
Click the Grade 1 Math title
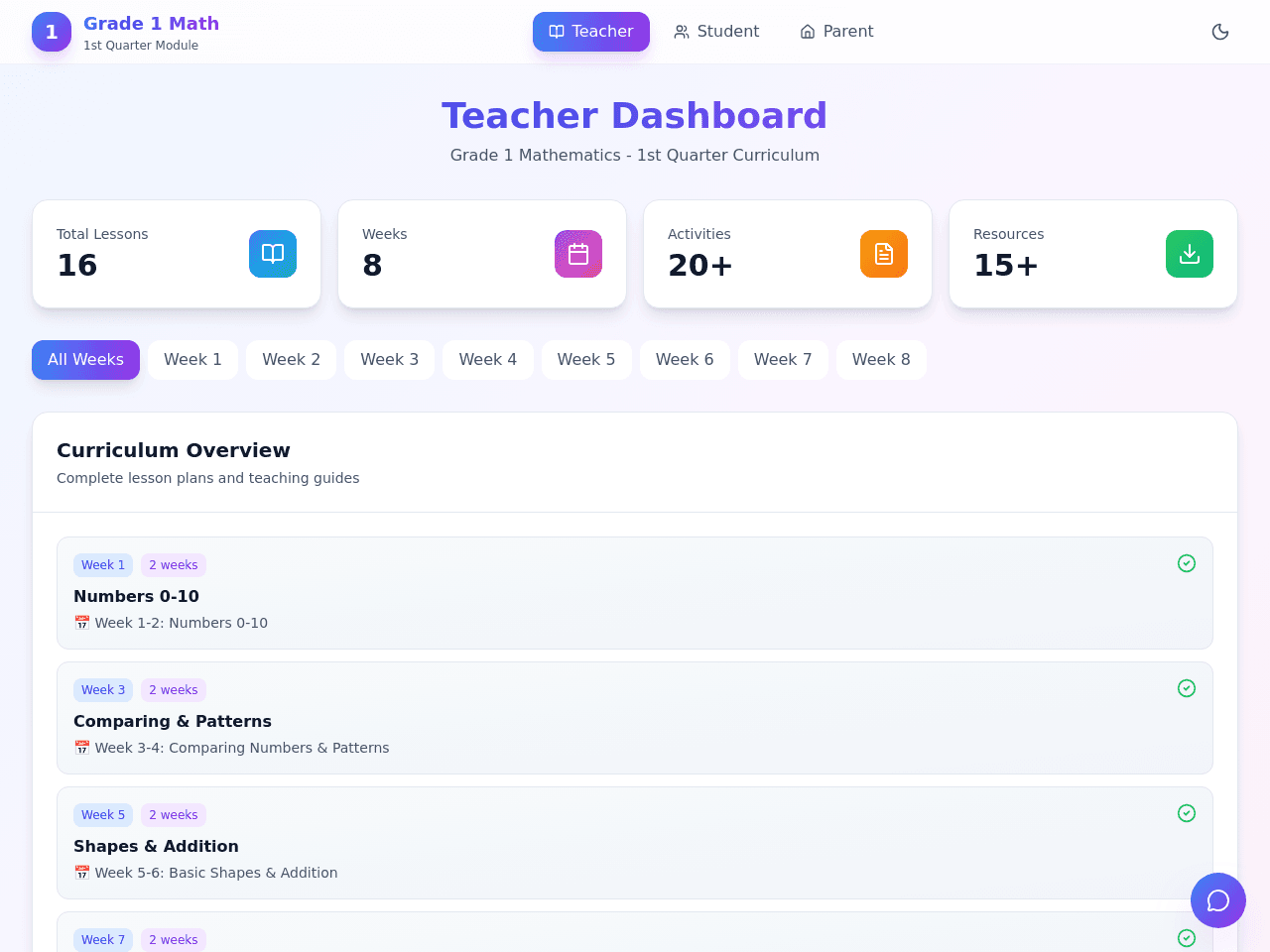[x=151, y=24]
